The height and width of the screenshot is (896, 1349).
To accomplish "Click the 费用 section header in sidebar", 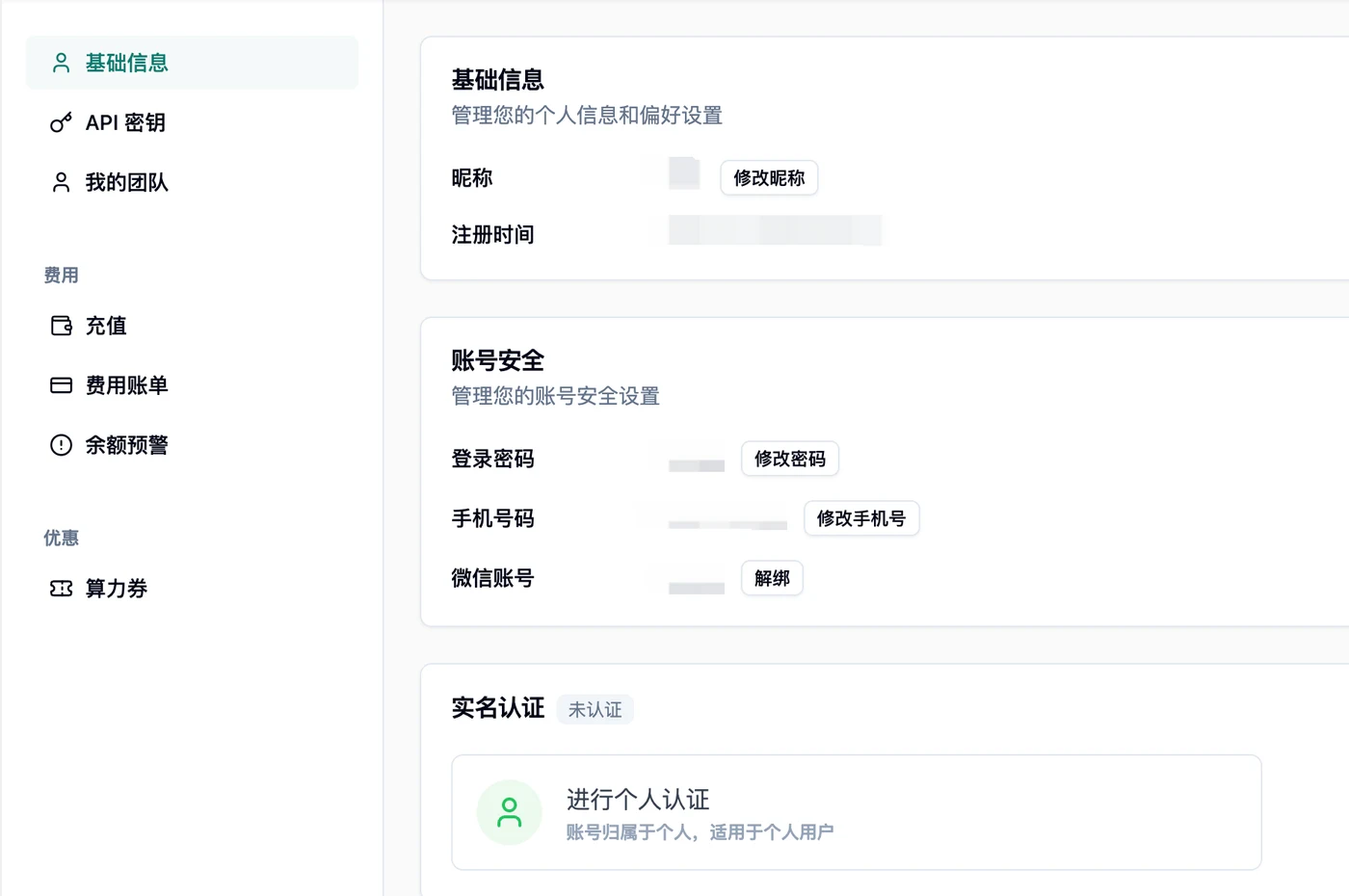I will [x=61, y=276].
